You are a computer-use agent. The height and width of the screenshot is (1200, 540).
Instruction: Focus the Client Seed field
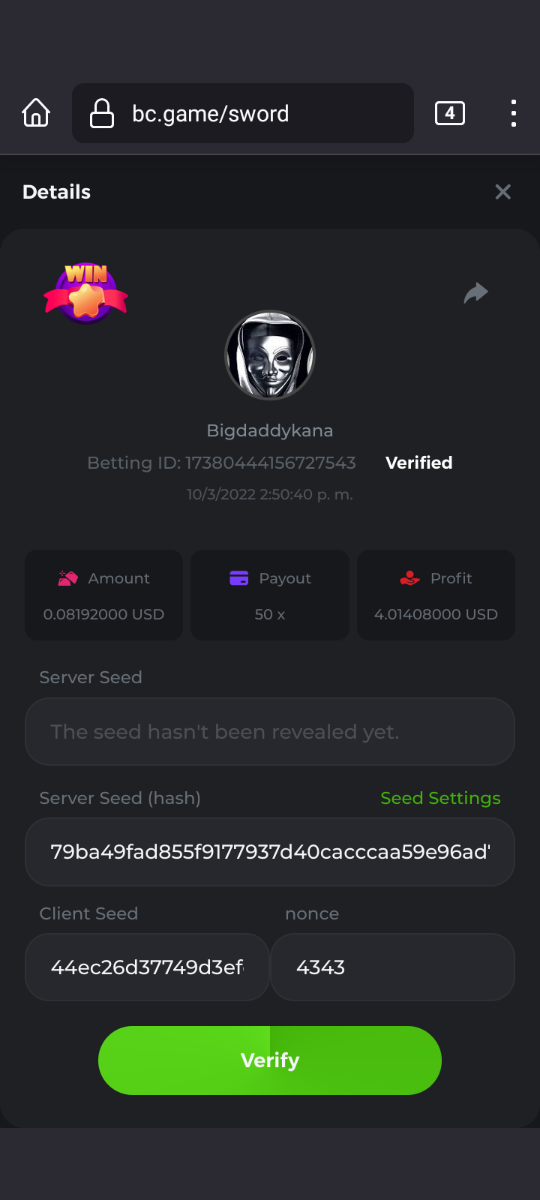click(147, 967)
